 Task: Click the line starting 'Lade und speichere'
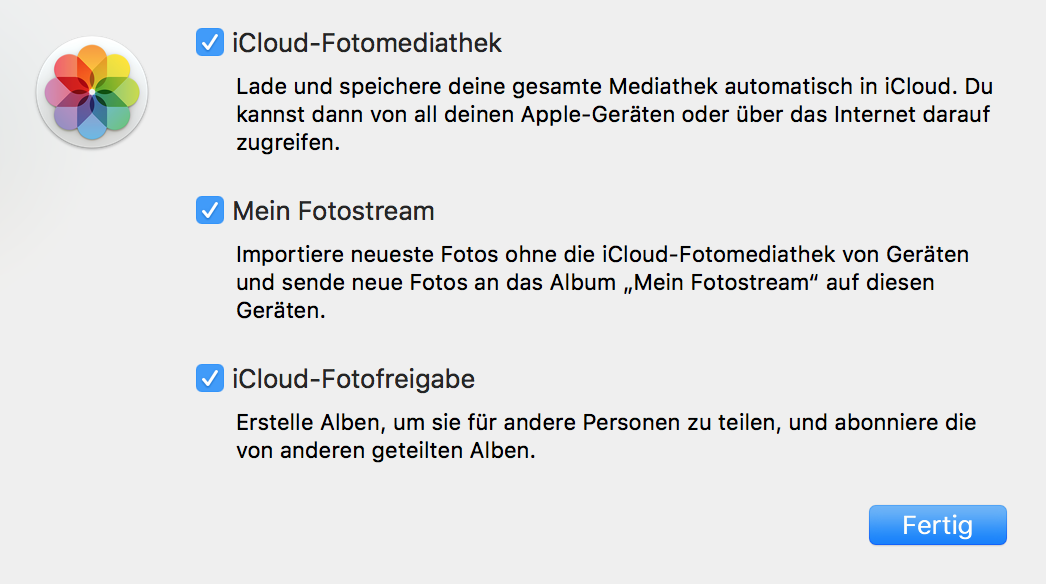pyautogui.click(x=614, y=86)
